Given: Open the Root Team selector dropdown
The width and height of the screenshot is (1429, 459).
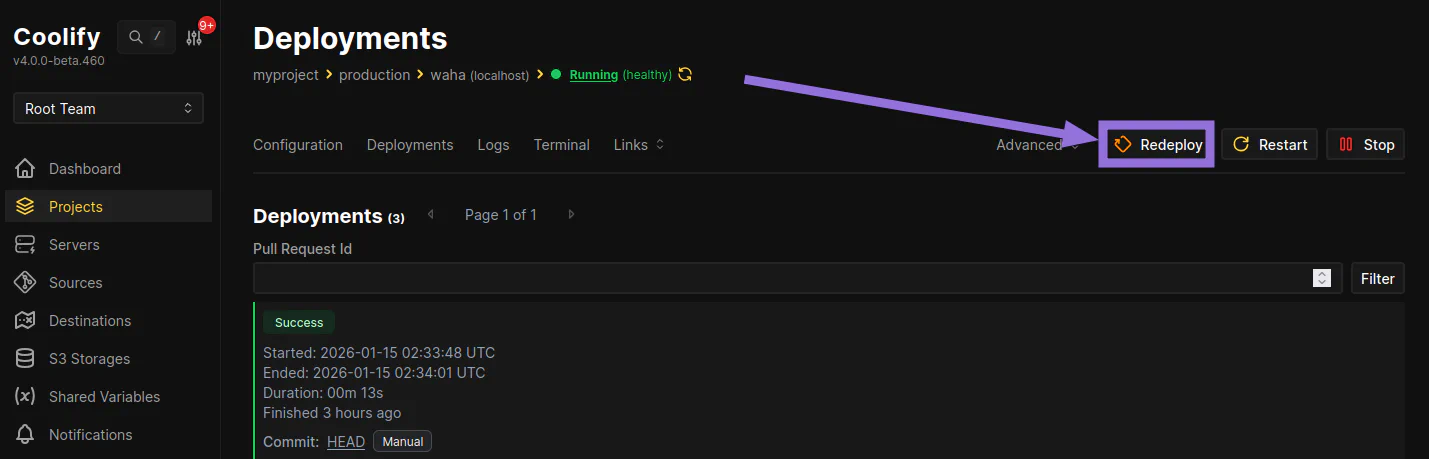Looking at the screenshot, I should pos(108,108).
